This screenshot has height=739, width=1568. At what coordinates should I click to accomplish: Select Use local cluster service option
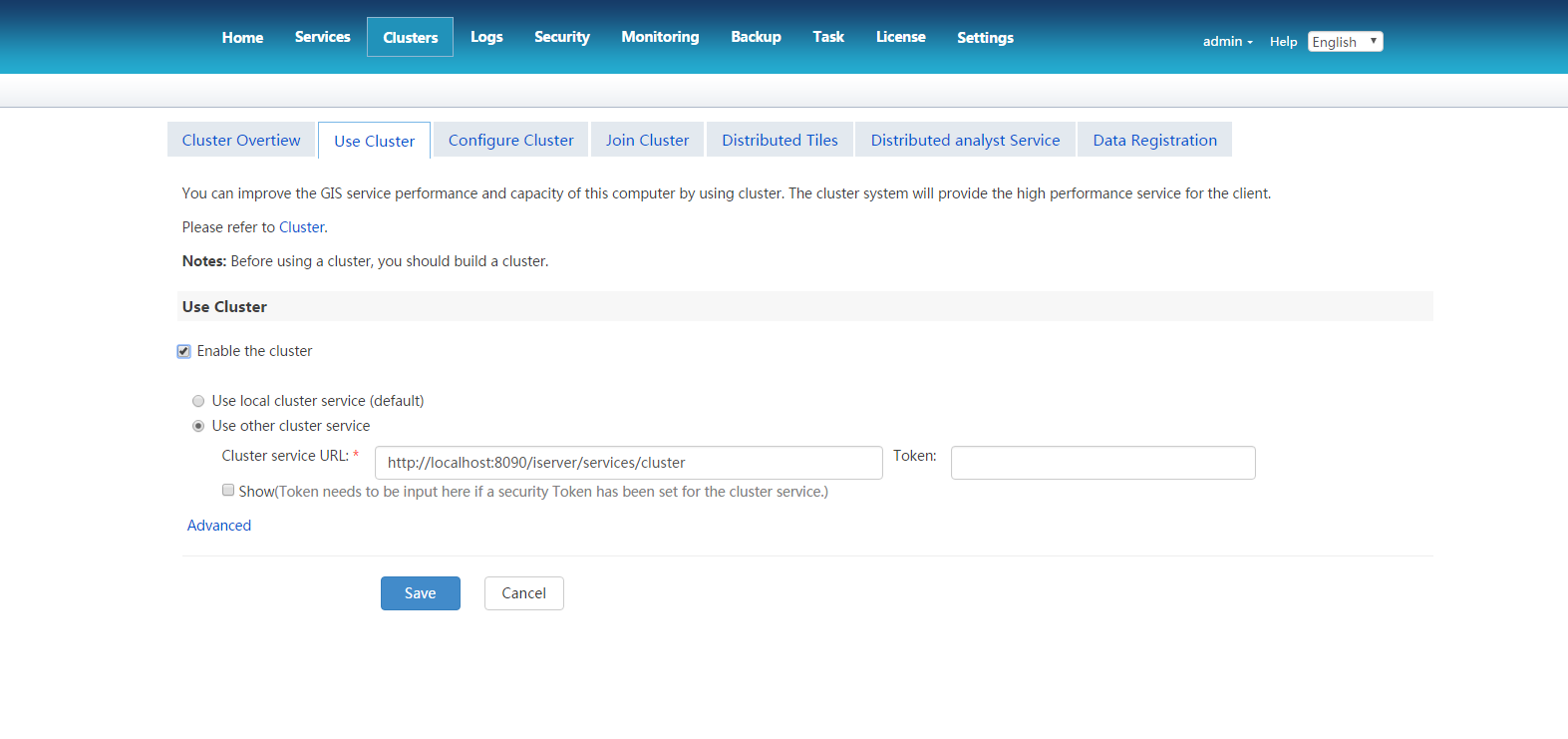pos(198,401)
